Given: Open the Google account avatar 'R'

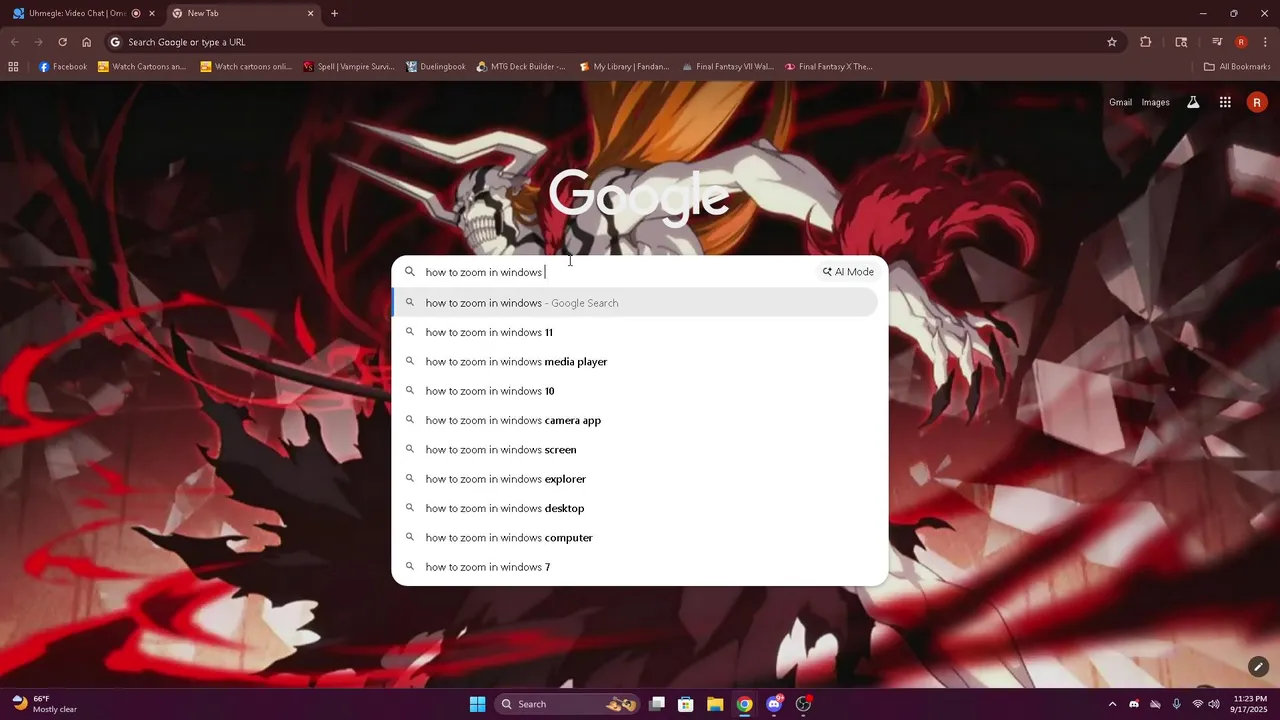Looking at the screenshot, I should click(x=1257, y=102).
